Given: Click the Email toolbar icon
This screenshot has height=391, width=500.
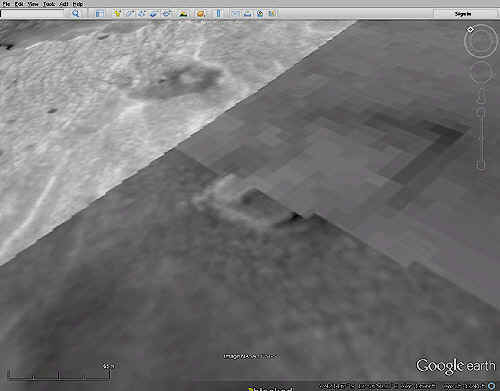Looking at the screenshot, I should coord(236,13).
